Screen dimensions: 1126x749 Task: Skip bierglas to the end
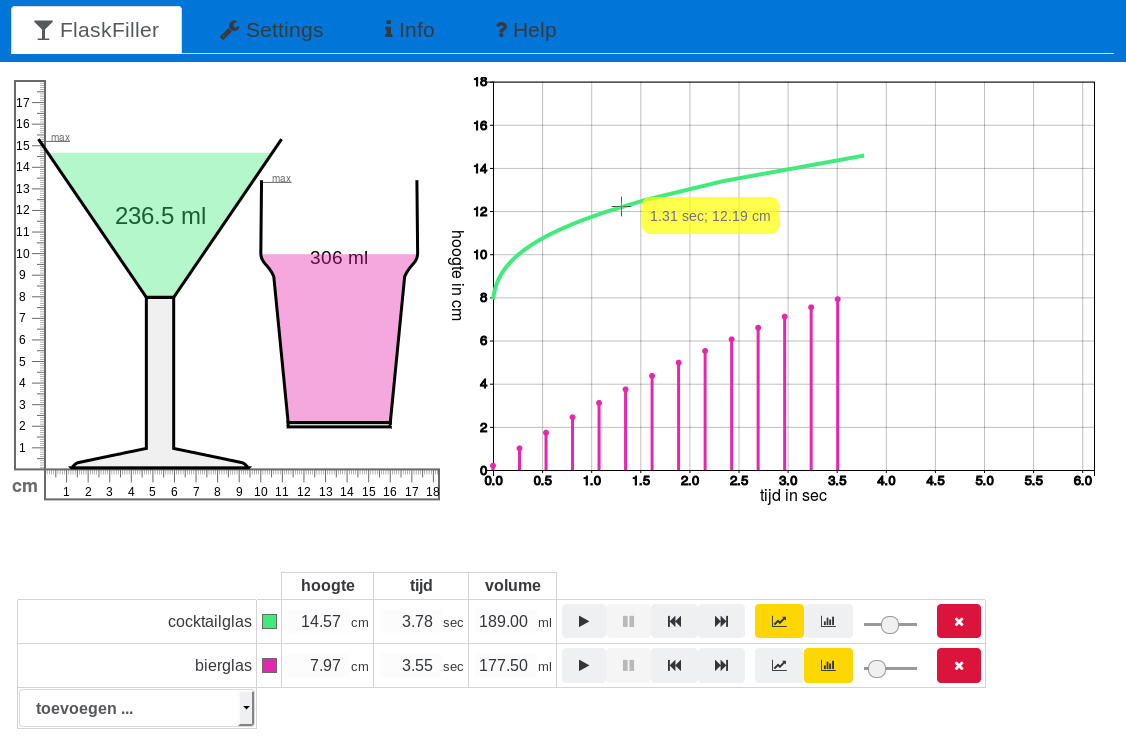tap(721, 665)
